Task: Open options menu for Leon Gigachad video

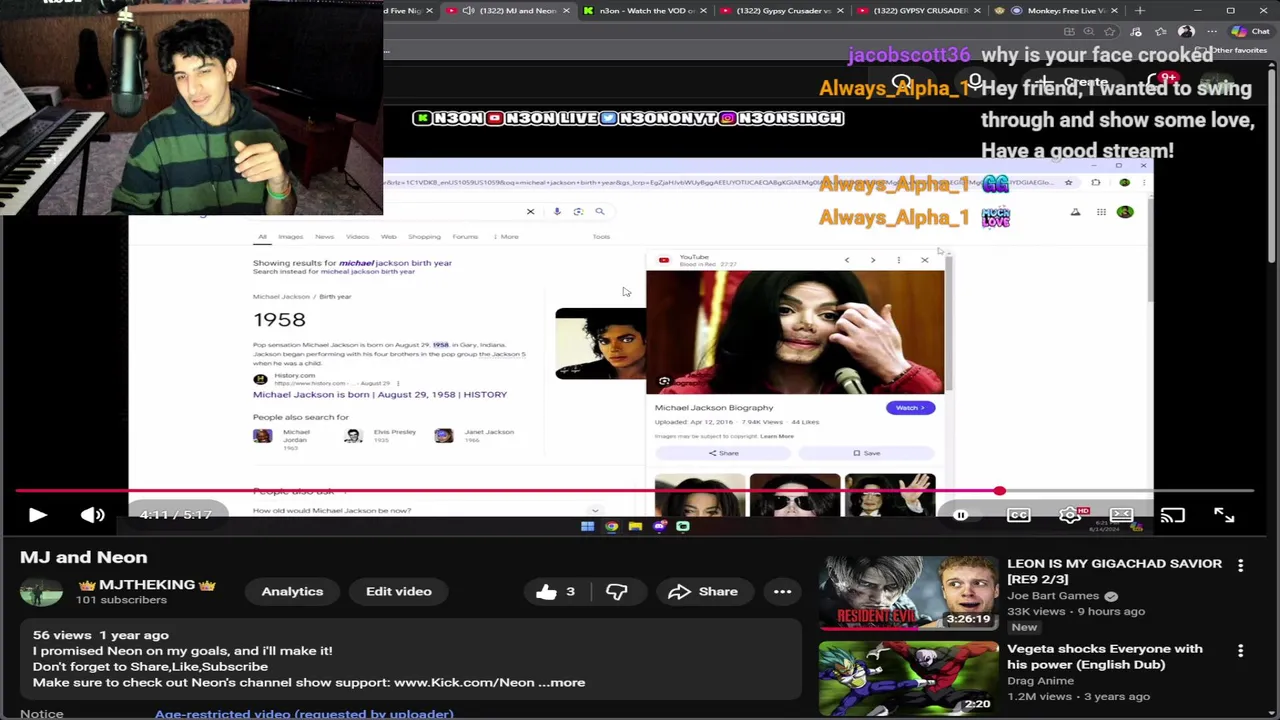Action: pos(1240,565)
